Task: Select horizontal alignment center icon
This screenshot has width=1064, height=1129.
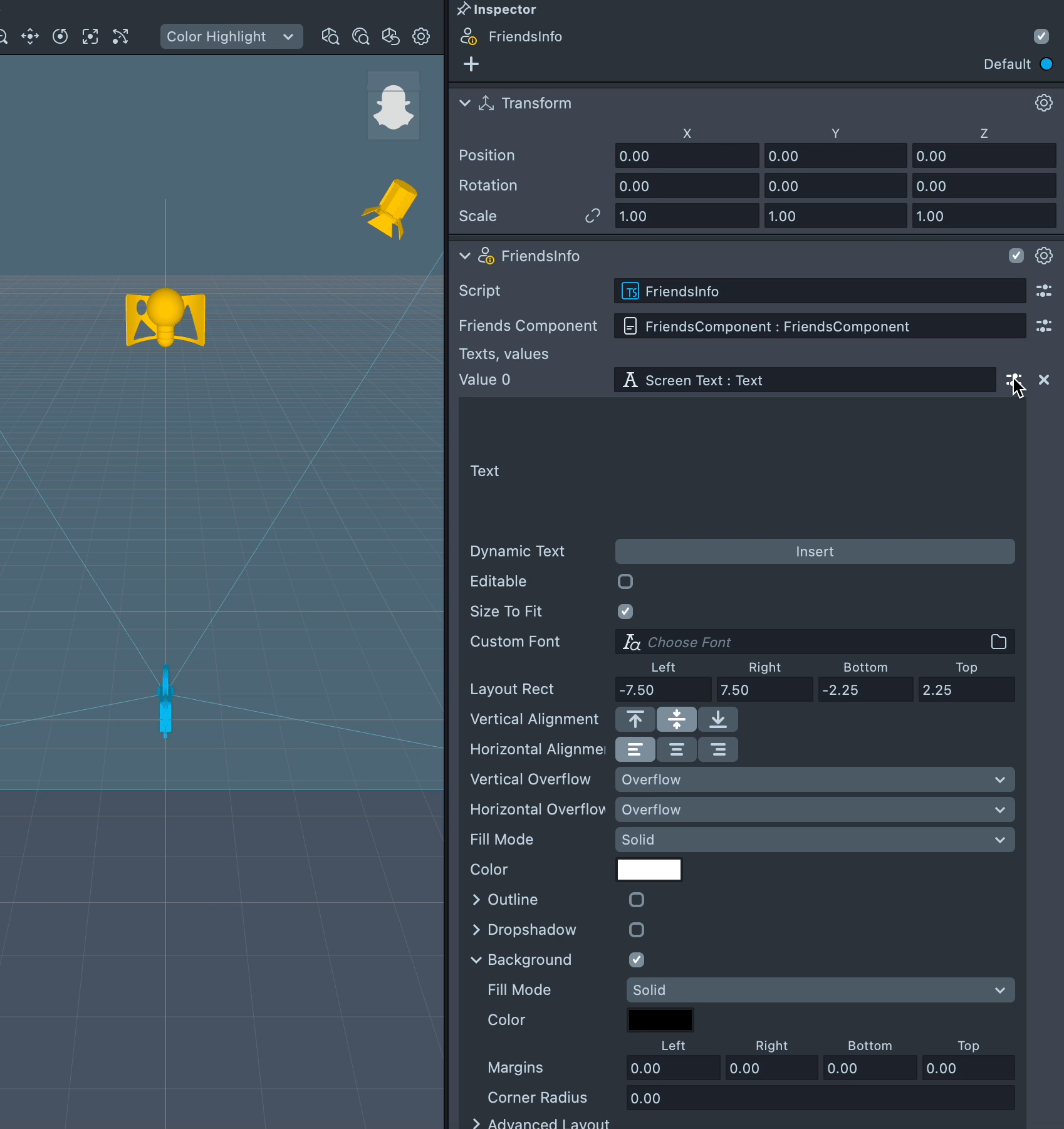Action: click(676, 749)
